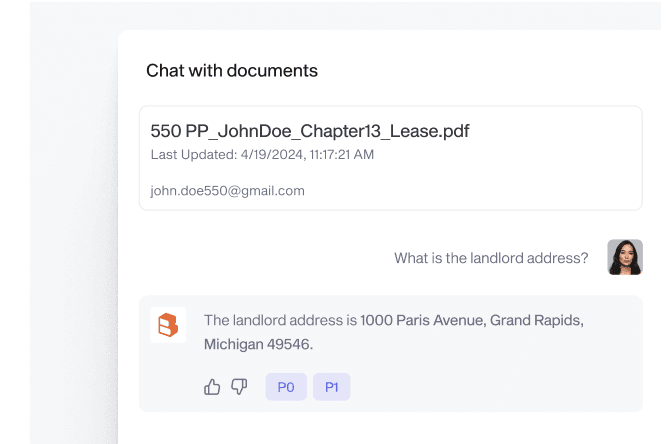The height and width of the screenshot is (444, 670).
Task: Open the P1 page reference
Action: point(332,387)
